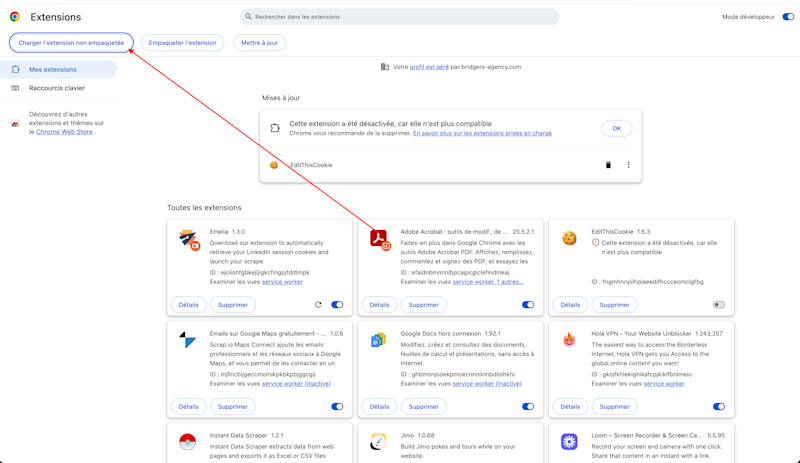Click the Adobe Acrobat extension icon
Image resolution: width=800 pixels, height=463 pixels.
380,239
